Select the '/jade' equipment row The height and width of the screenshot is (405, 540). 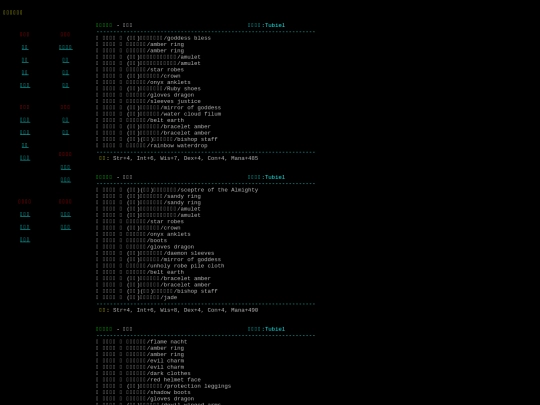136,297
